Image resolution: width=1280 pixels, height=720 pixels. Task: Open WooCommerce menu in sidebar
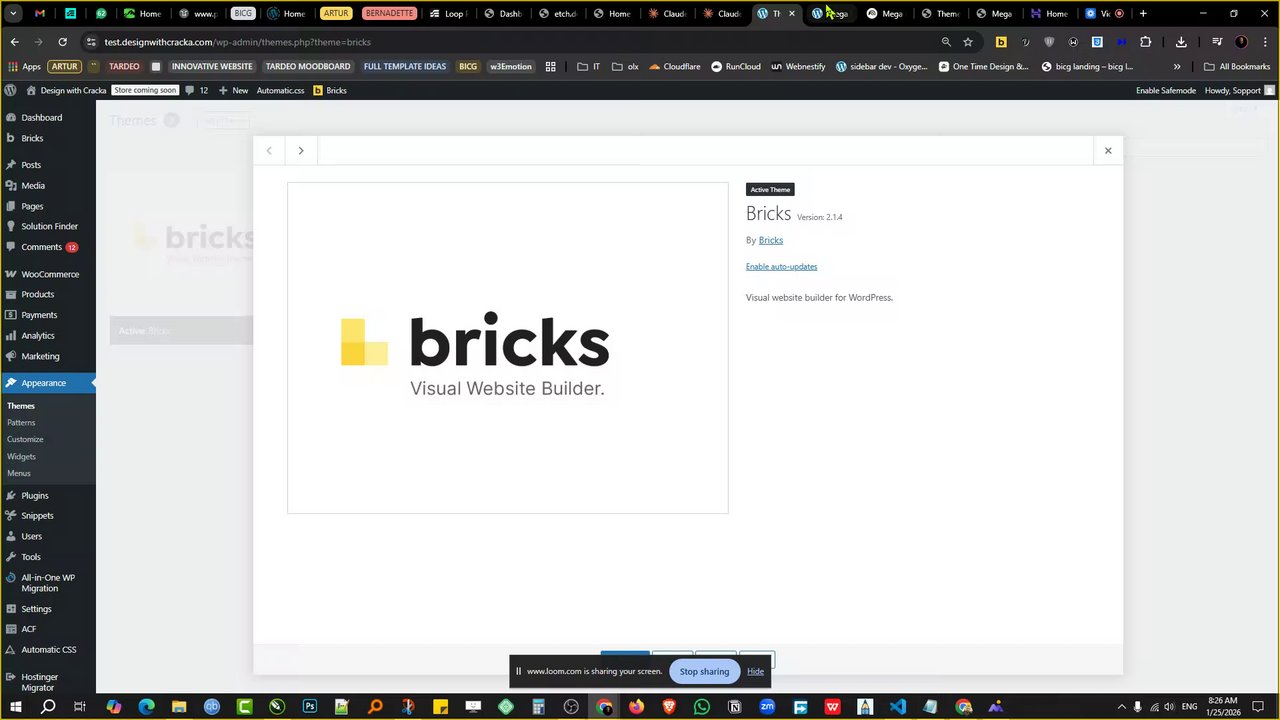click(48, 274)
